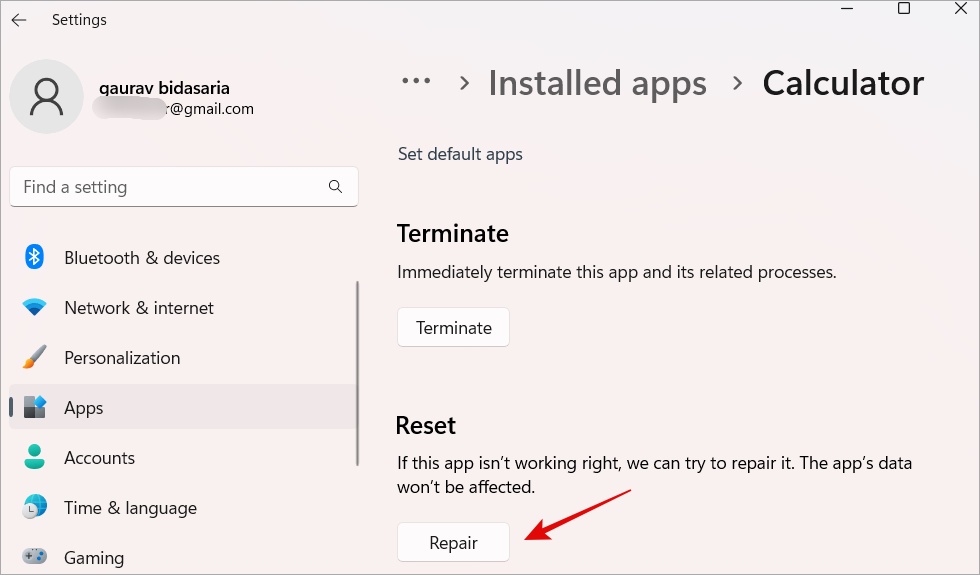
Task: Click the Time & language globe icon
Action: point(35,508)
